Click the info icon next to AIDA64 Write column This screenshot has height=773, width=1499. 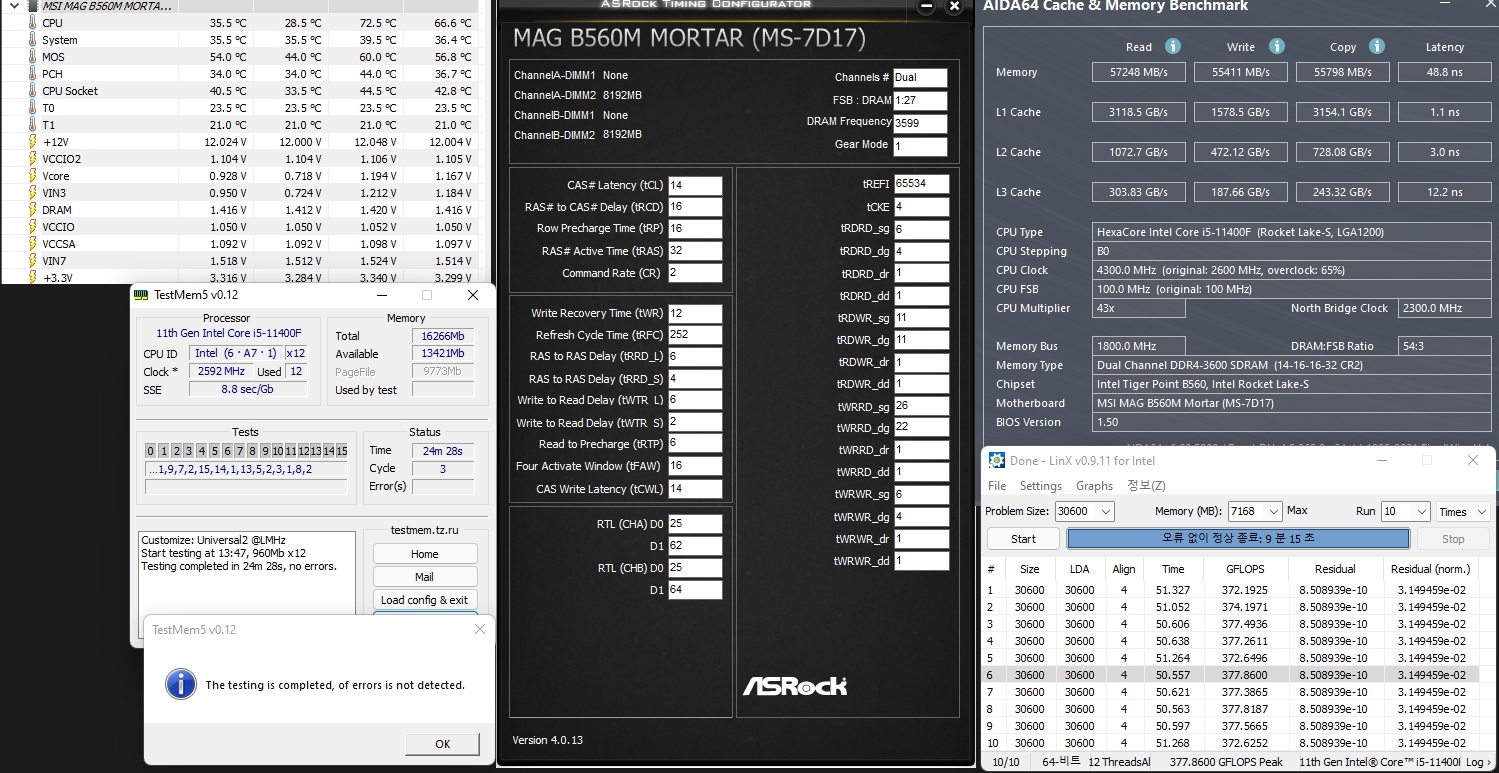click(1276, 46)
